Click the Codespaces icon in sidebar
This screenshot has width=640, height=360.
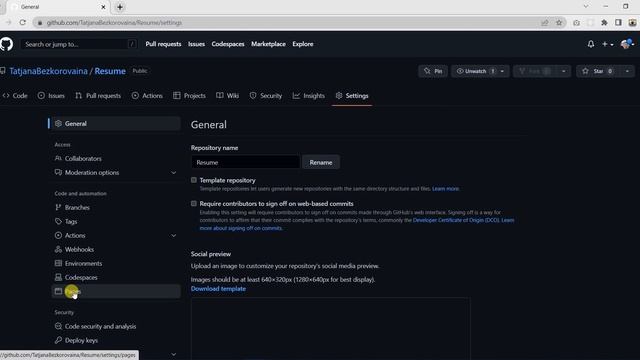coord(58,277)
